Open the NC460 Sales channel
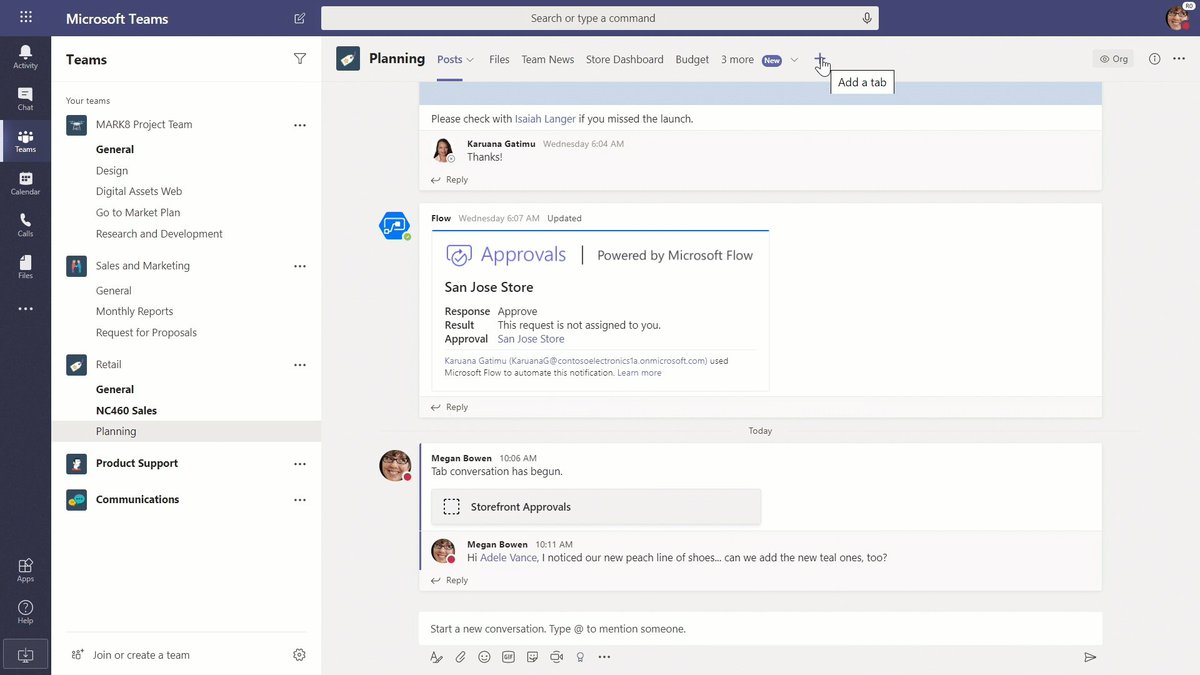This screenshot has width=1200, height=675. [x=126, y=411]
